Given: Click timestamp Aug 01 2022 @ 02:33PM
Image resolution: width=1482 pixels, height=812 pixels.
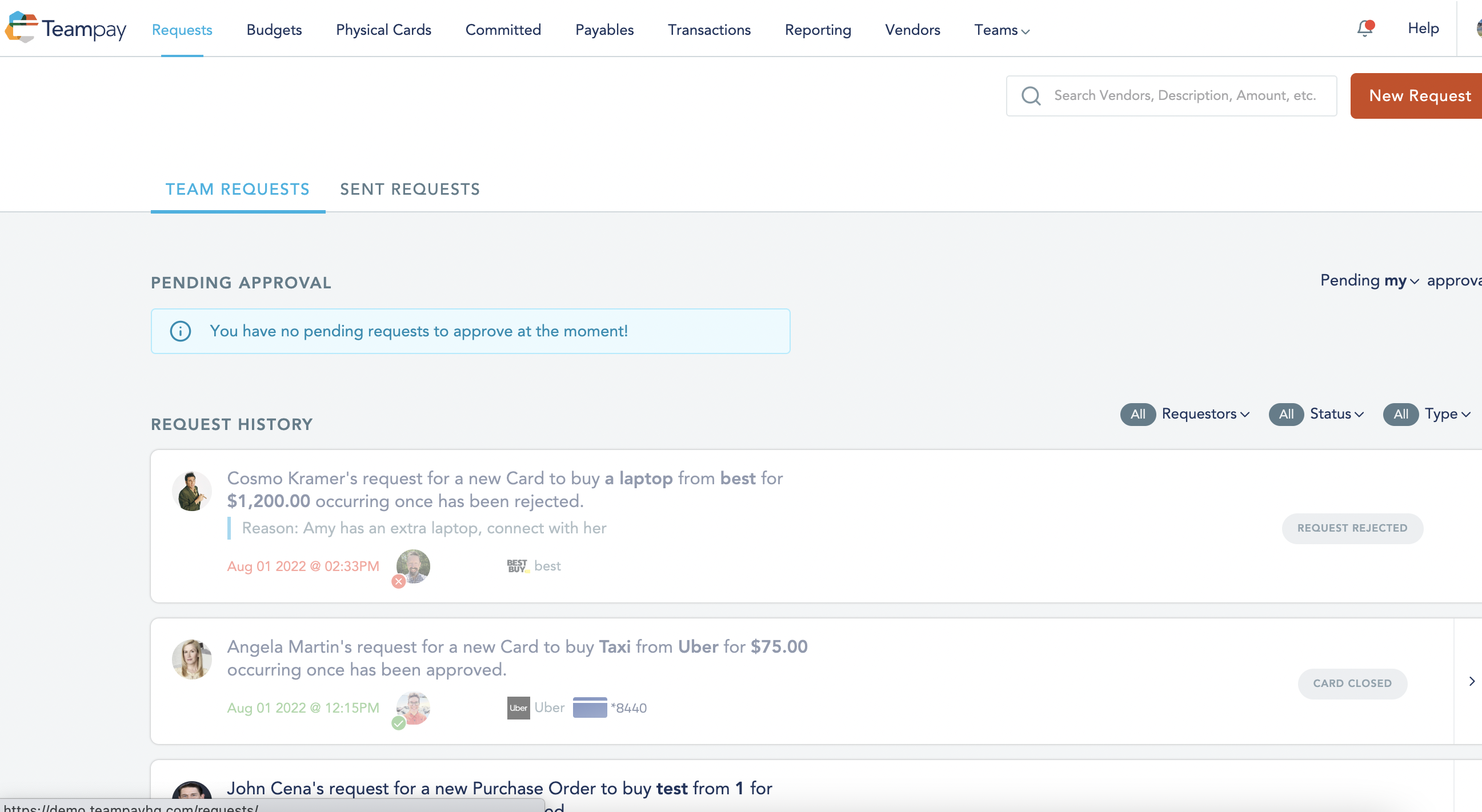Looking at the screenshot, I should click(303, 566).
